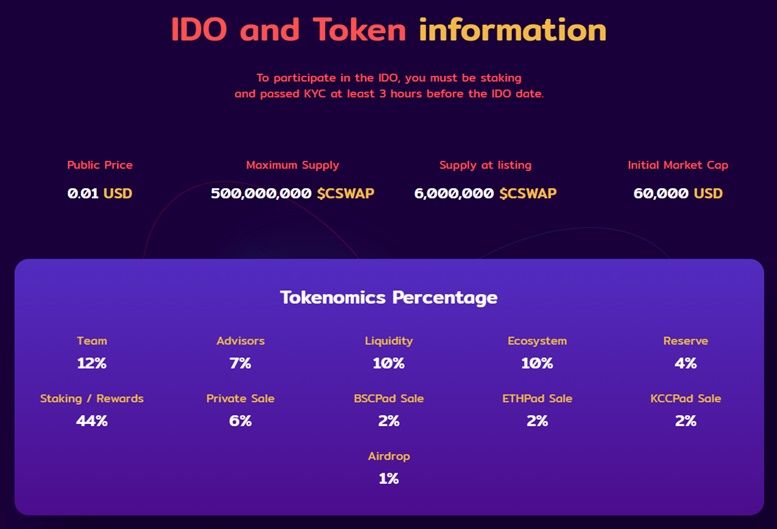777x529 pixels.
Task: Click the Tokenomics Percentage title
Action: 388,297
